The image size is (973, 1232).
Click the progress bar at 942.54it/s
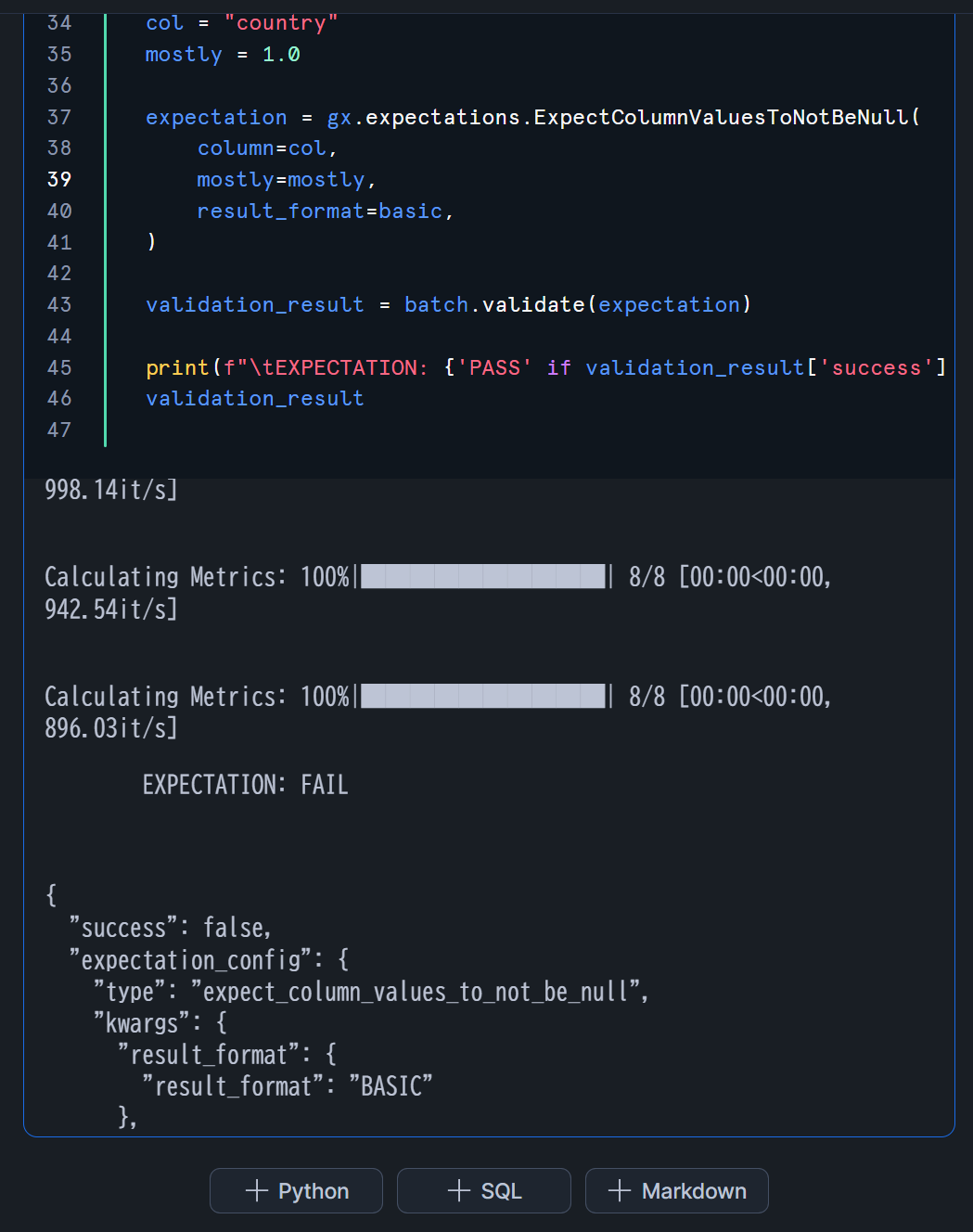(482, 576)
